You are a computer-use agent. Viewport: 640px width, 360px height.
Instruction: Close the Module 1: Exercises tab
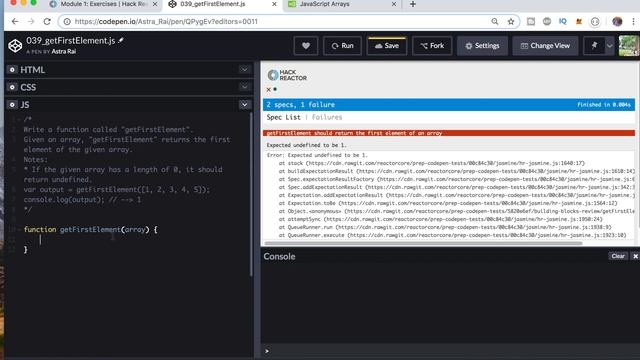(155, 4)
